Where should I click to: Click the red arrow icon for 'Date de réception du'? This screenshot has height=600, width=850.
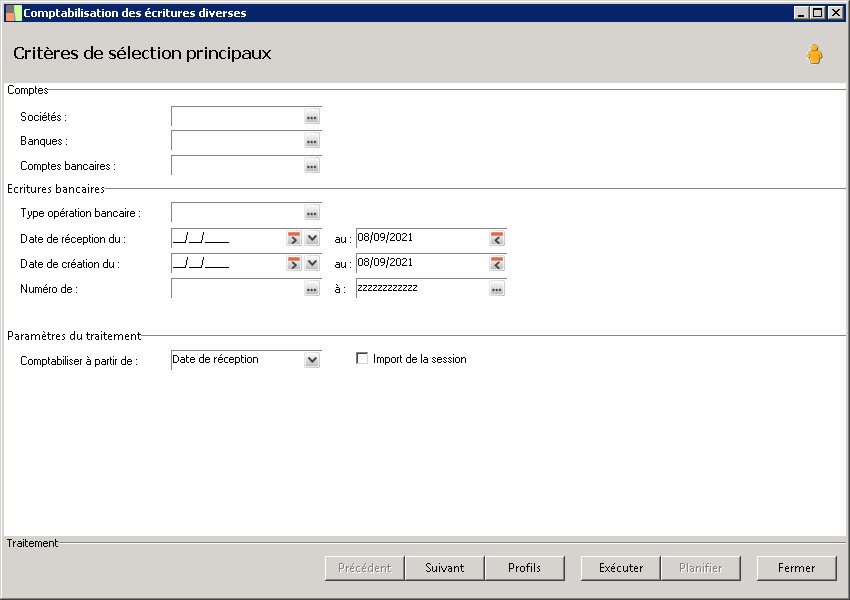(294, 238)
